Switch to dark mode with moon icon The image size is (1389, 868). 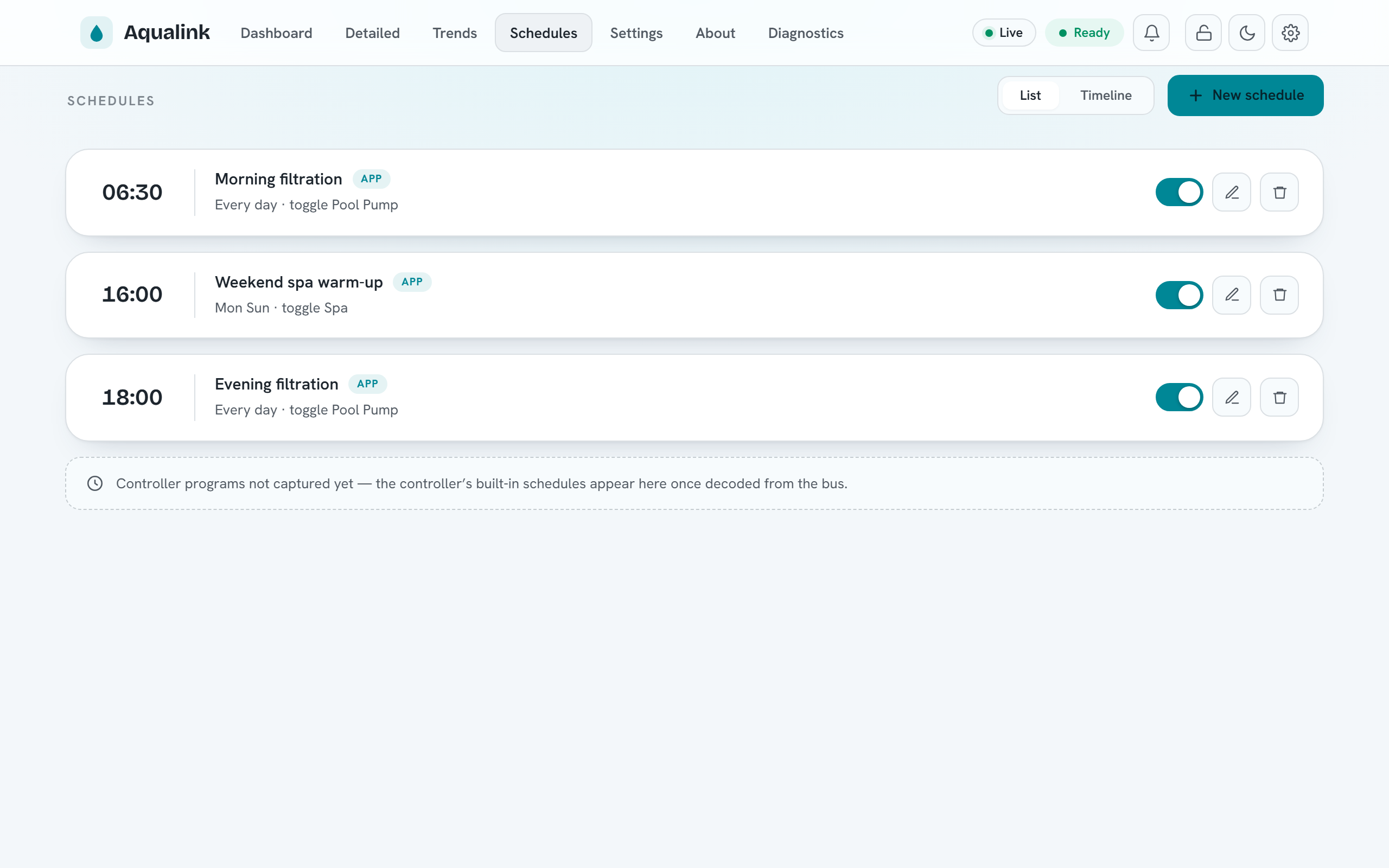1247,33
